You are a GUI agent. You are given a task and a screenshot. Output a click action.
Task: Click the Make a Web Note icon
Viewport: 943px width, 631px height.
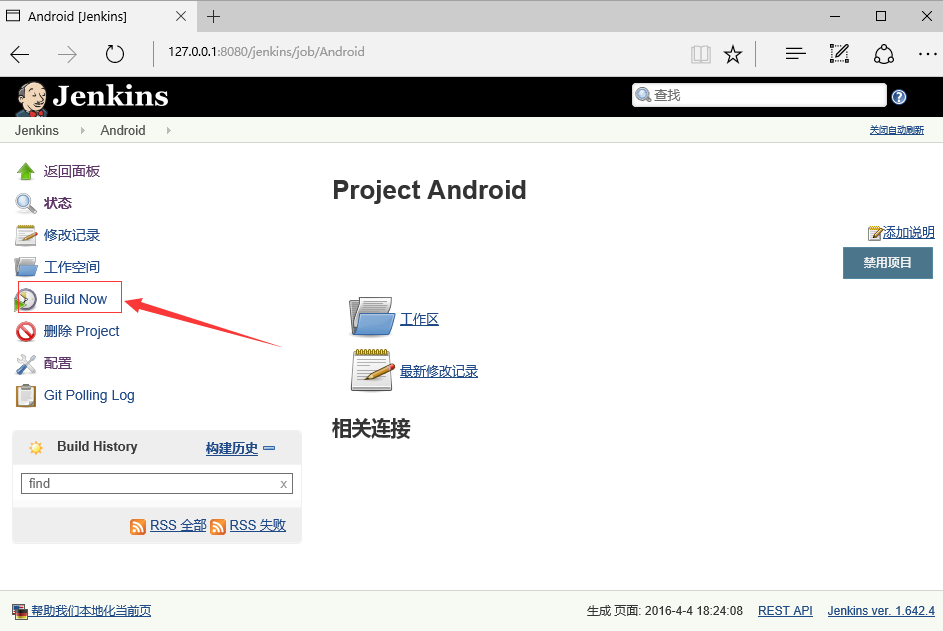click(839, 54)
